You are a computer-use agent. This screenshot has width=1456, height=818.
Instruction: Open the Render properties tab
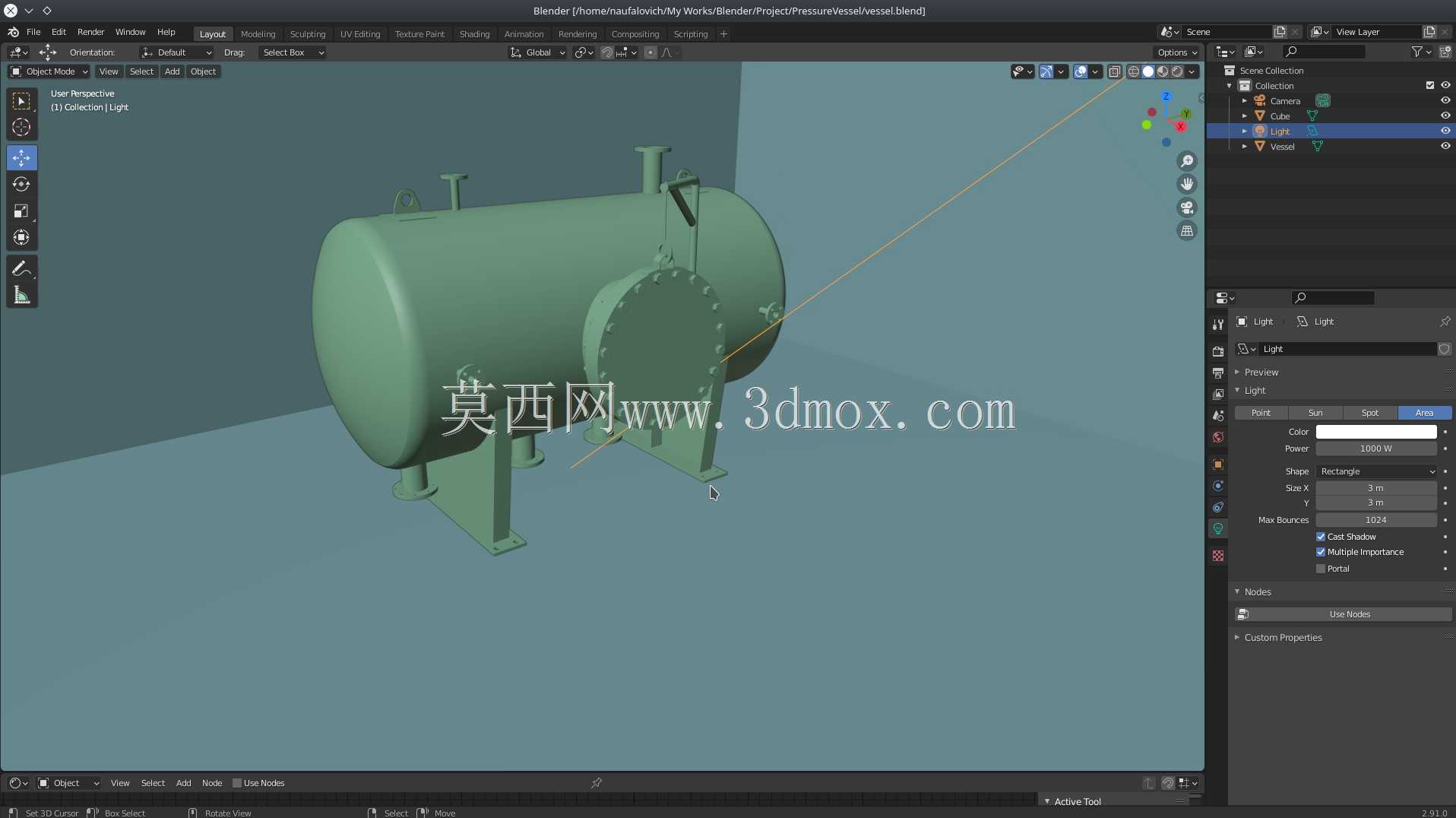coord(1218,351)
